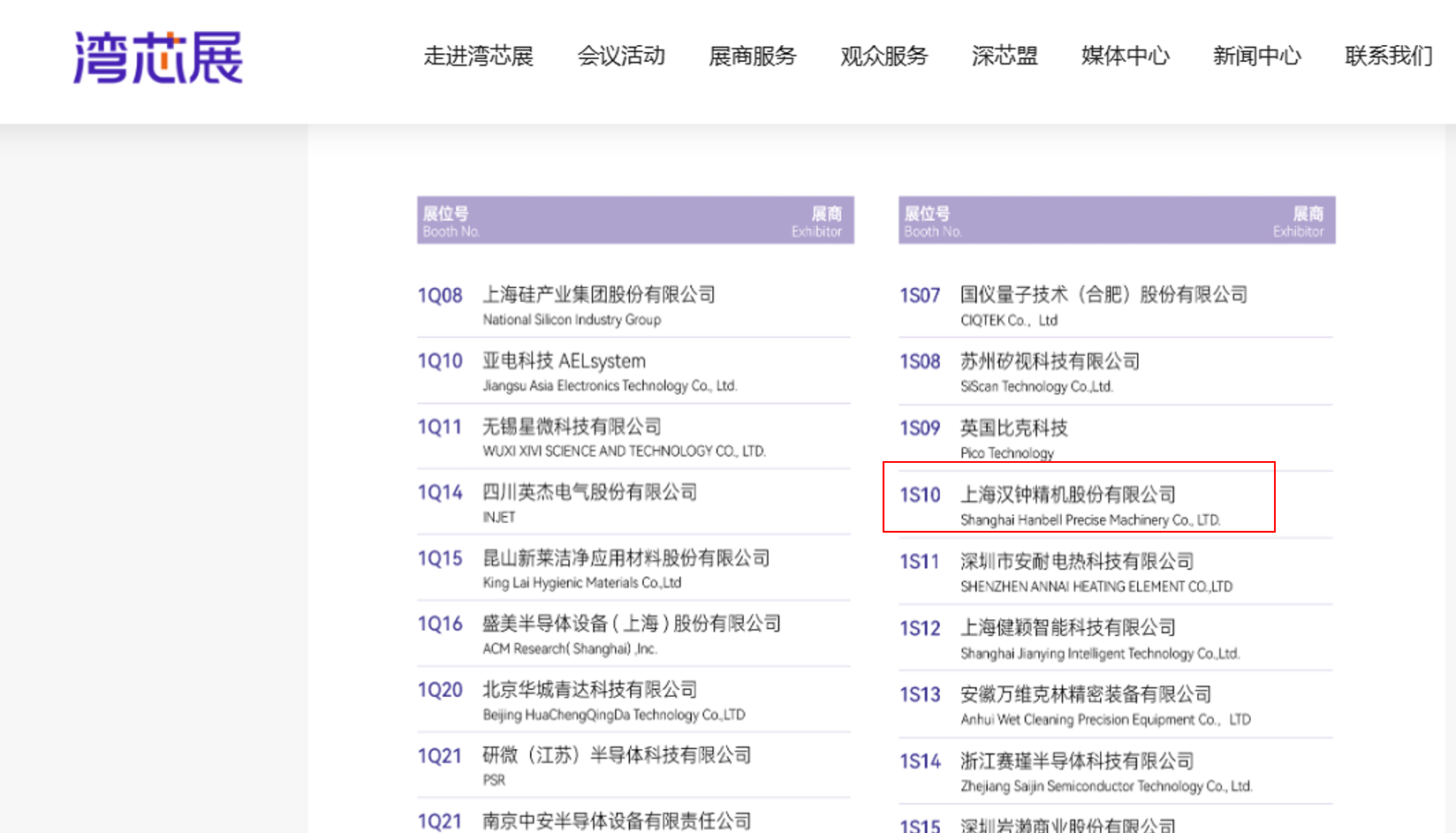Open the 深芯盟 navigation link
This screenshot has width=1456, height=833.
coord(1005,57)
